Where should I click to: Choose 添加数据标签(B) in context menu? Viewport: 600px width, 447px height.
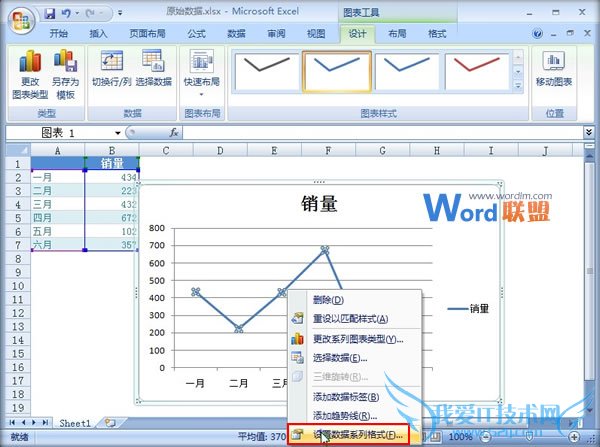pos(354,397)
